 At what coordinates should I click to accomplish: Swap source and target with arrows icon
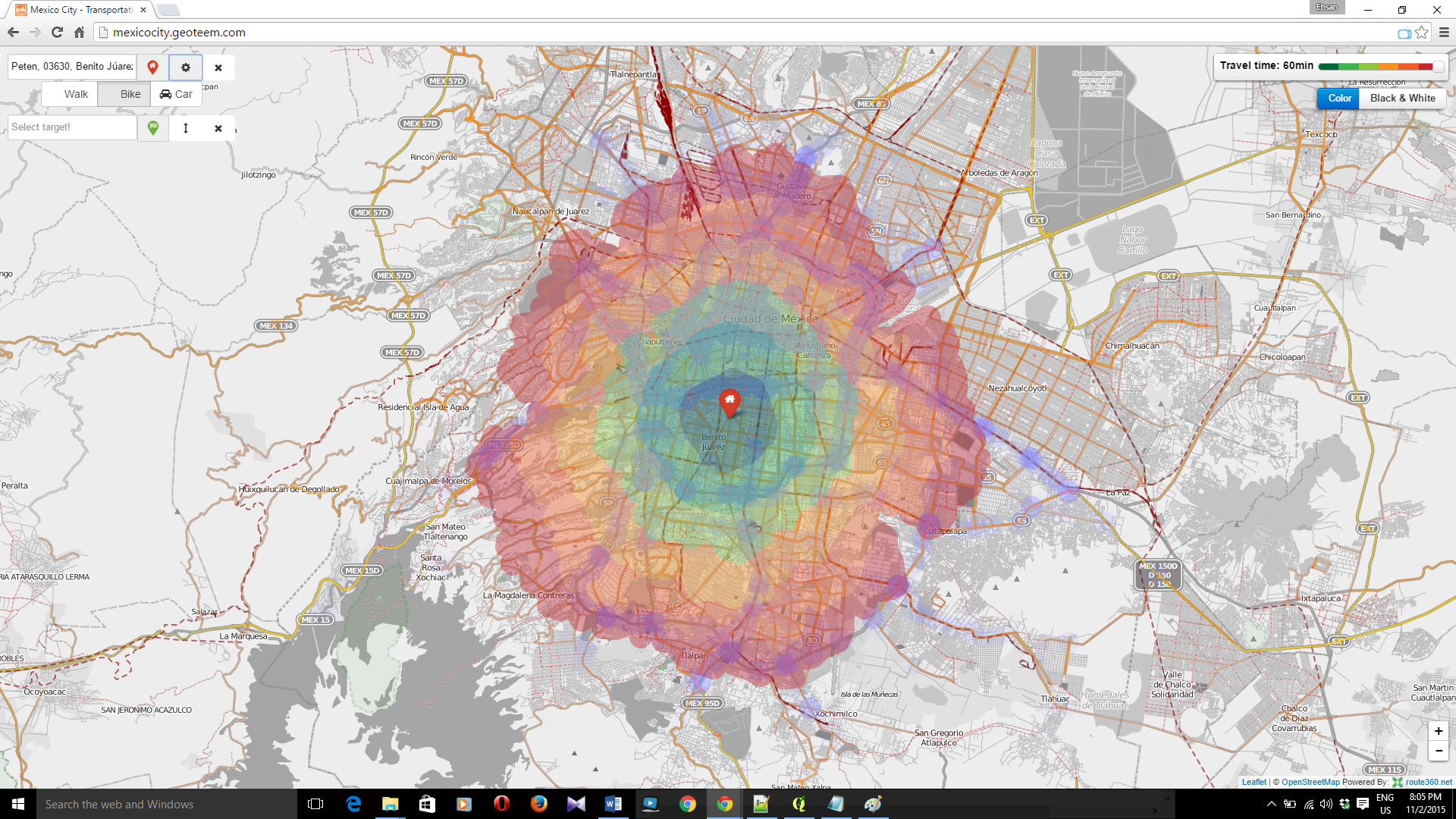186,128
